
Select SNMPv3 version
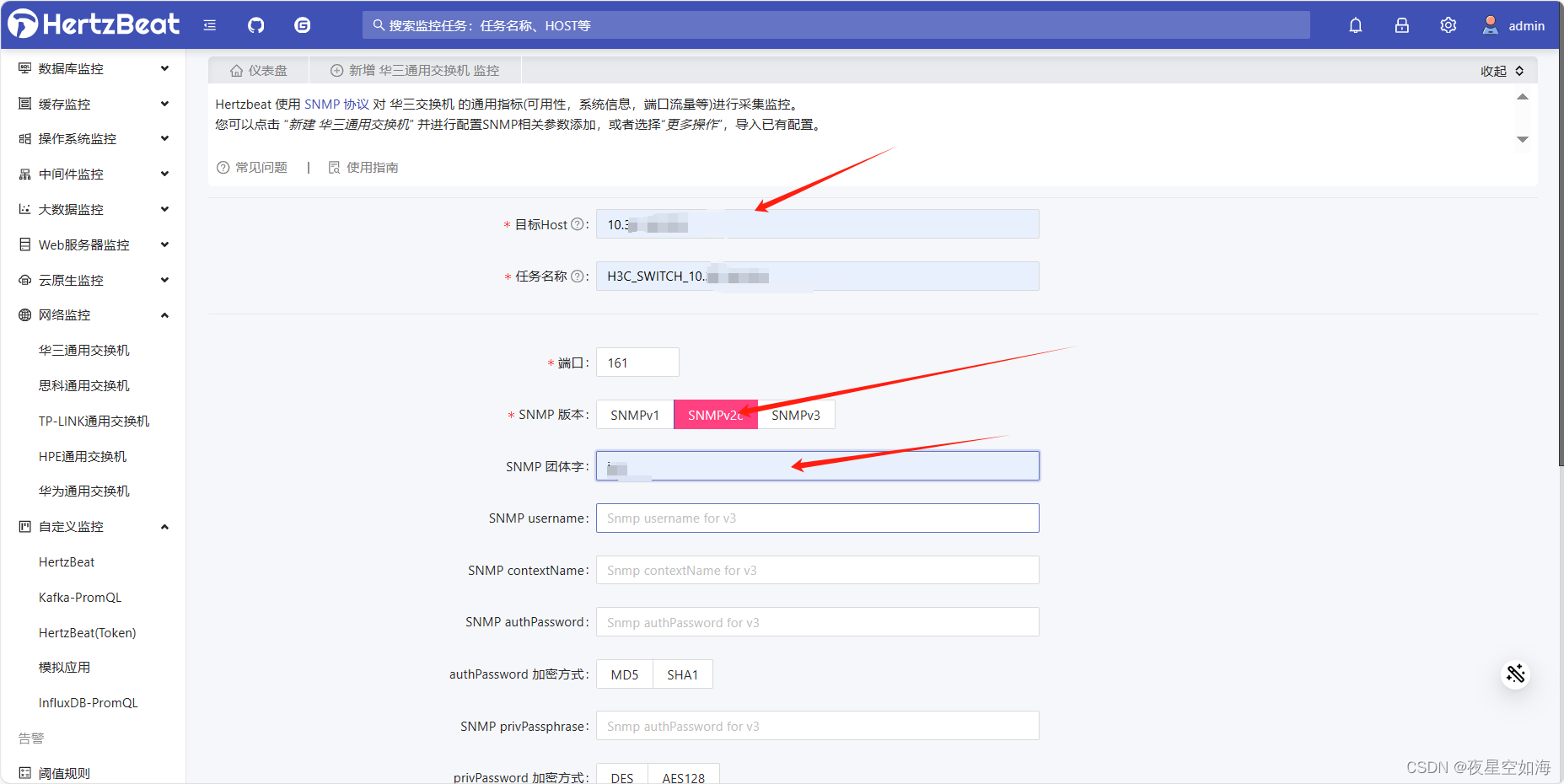tap(796, 415)
